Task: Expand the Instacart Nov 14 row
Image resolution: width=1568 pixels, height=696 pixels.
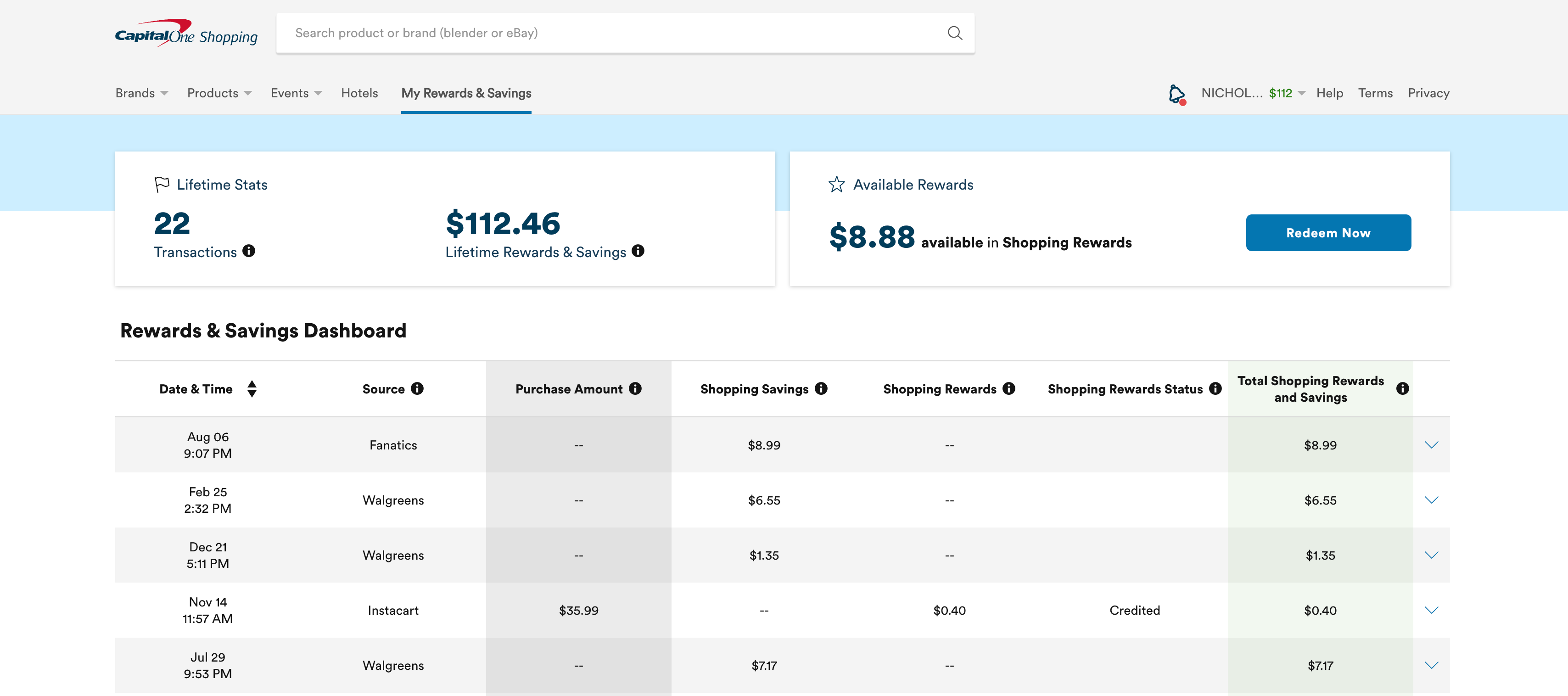Action: pos(1431,610)
